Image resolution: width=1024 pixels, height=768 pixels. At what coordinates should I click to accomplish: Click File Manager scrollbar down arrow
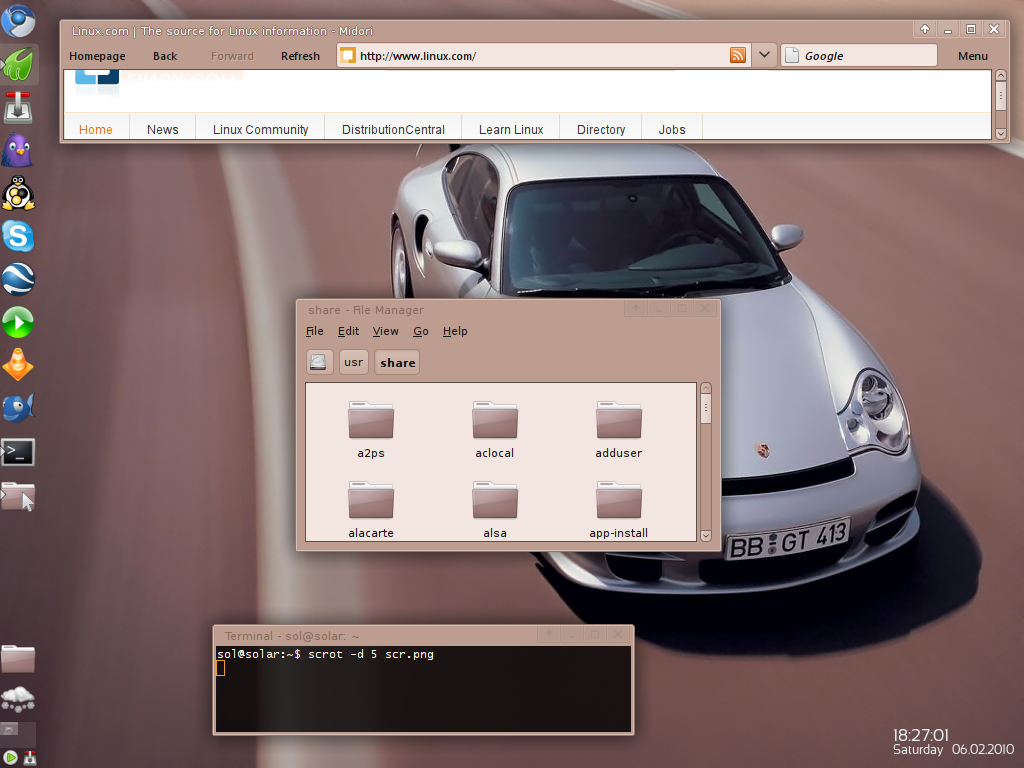[x=705, y=536]
